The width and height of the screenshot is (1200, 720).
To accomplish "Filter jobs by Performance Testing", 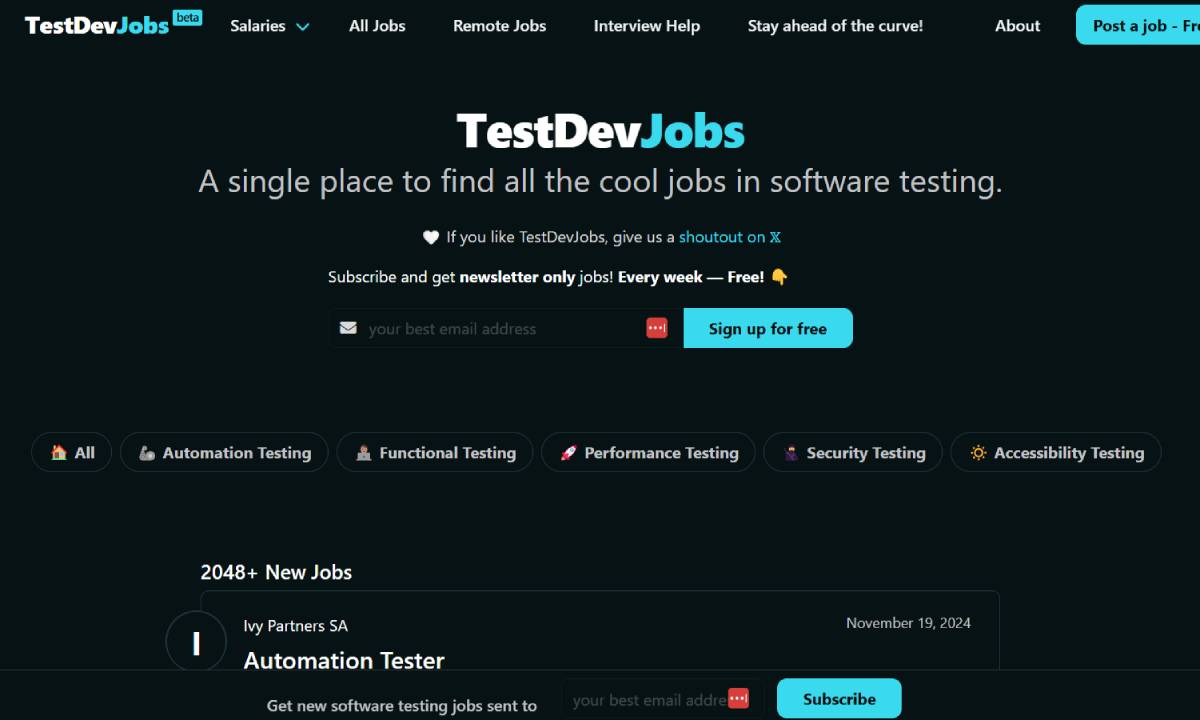I will point(649,452).
